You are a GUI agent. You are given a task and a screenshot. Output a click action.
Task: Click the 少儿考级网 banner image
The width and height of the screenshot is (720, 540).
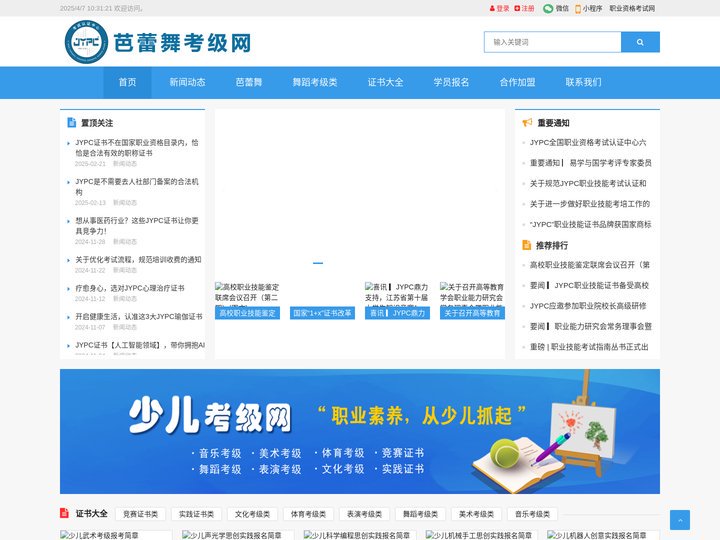pyautogui.click(x=360, y=431)
